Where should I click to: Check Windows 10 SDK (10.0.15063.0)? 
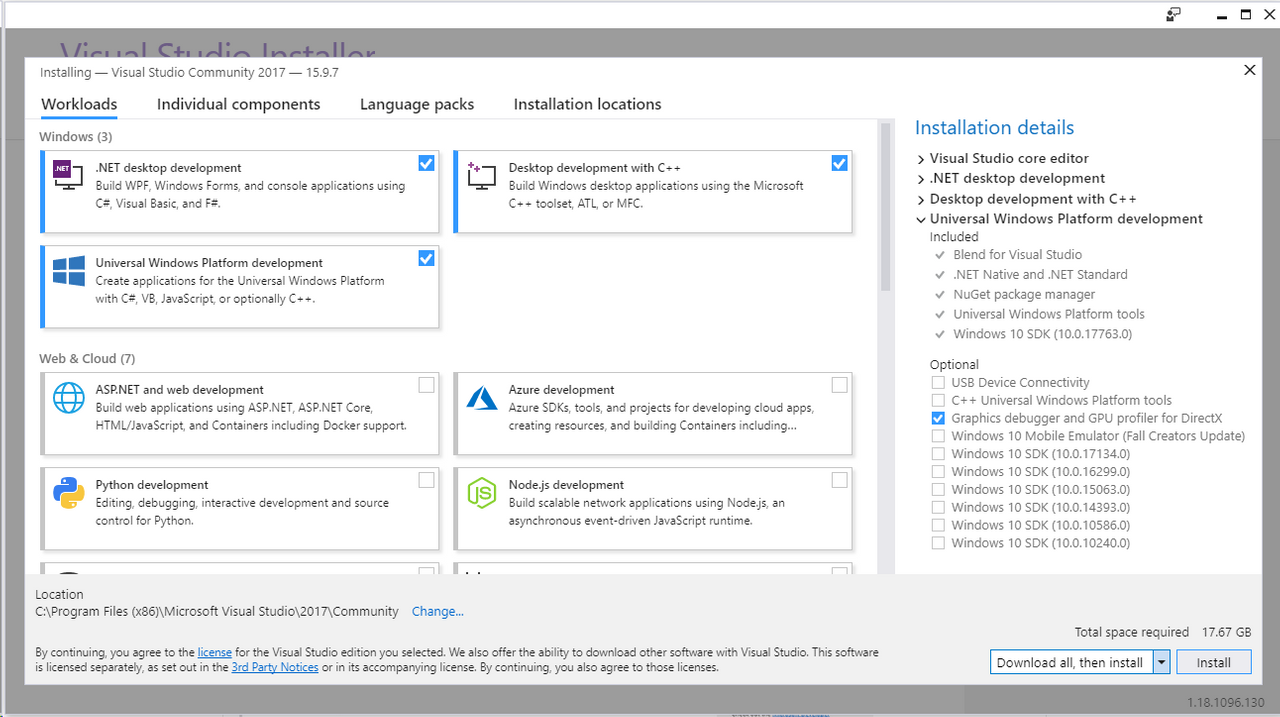click(x=938, y=490)
